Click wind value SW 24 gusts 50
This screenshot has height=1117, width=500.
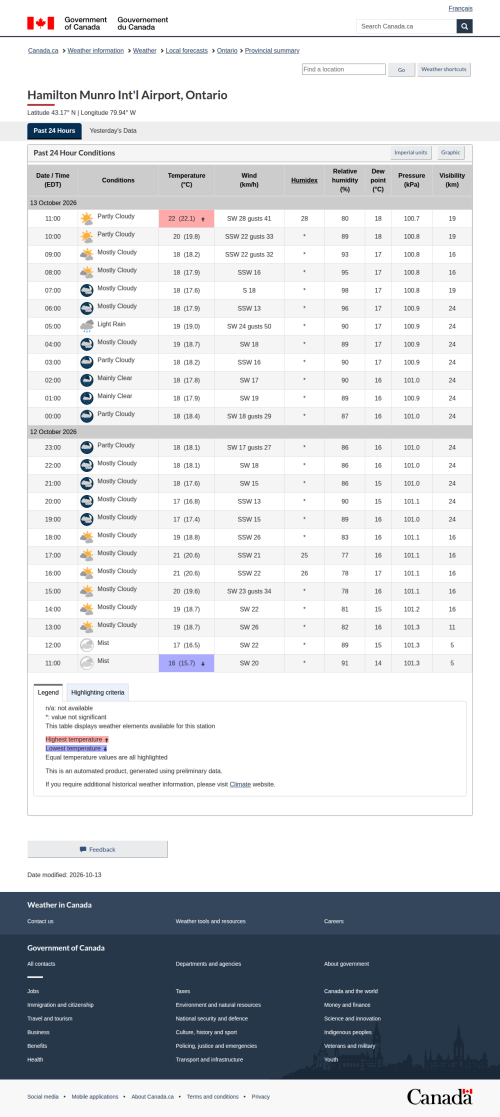click(249, 326)
